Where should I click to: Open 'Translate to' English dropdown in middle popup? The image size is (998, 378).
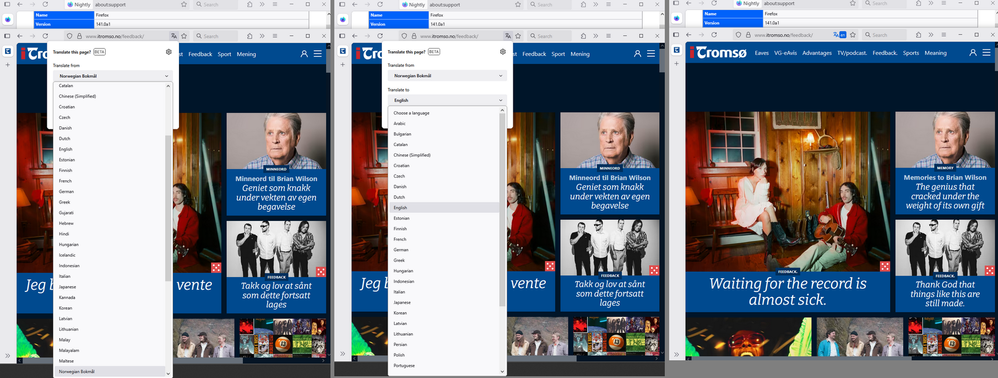click(447, 100)
